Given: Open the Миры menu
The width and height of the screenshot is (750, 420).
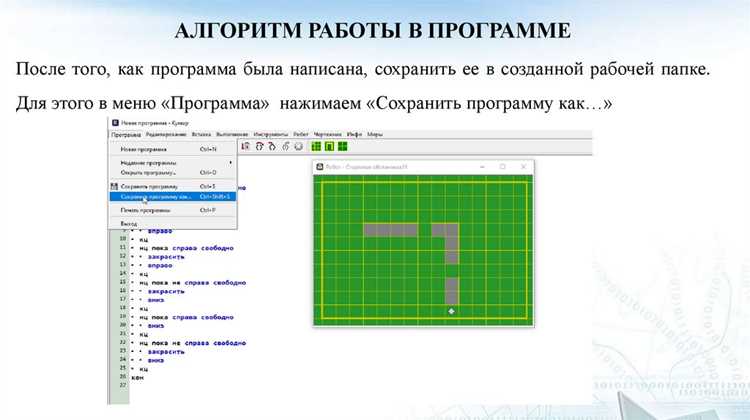Looking at the screenshot, I should point(375,134).
